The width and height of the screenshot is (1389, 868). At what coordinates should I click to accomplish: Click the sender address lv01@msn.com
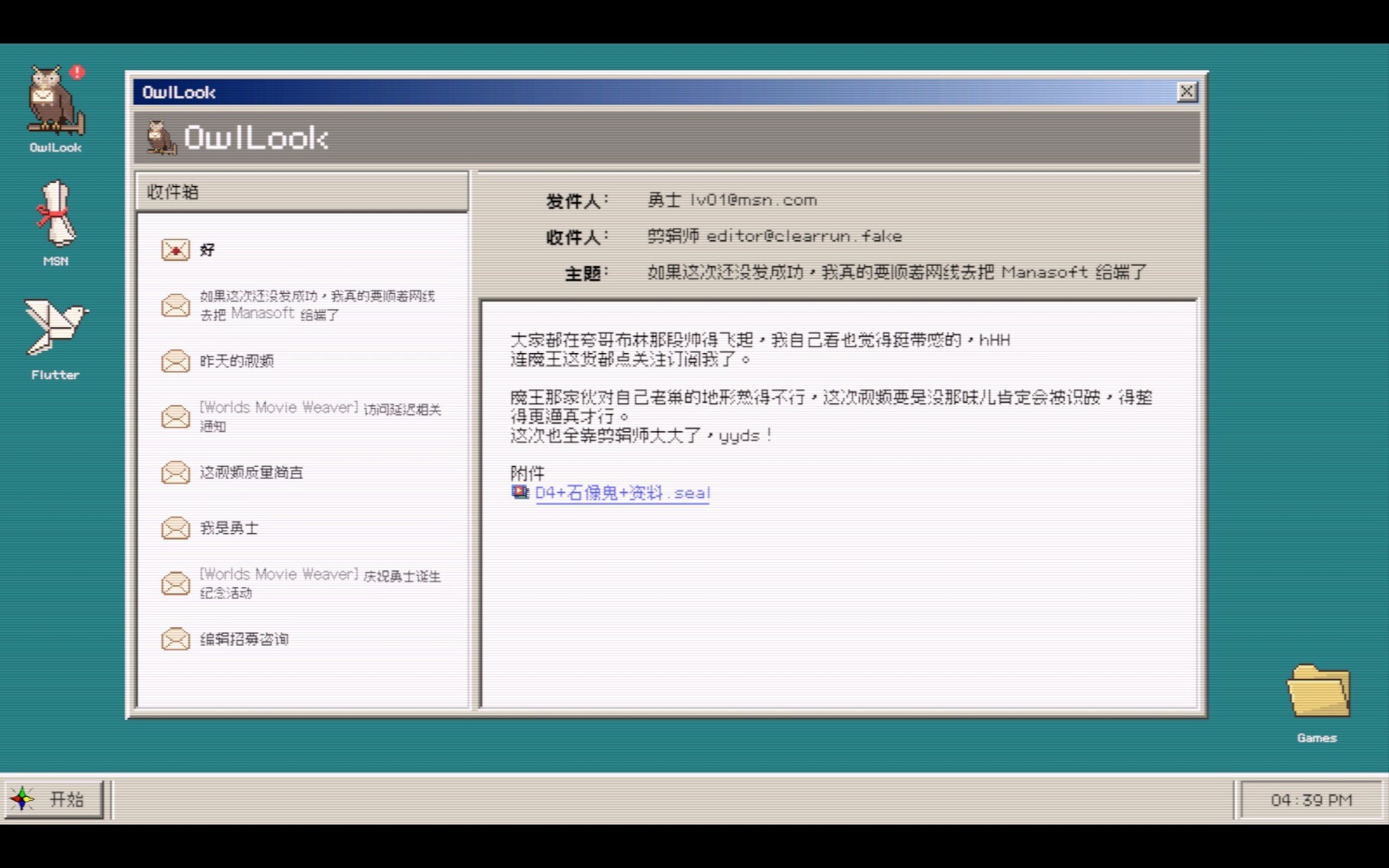[753, 200]
